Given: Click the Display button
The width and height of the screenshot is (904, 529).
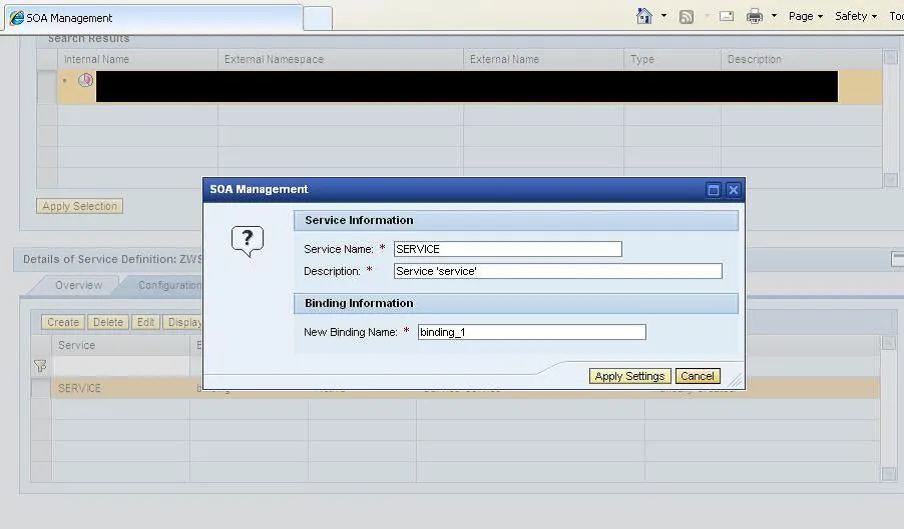Looking at the screenshot, I should point(183,322).
